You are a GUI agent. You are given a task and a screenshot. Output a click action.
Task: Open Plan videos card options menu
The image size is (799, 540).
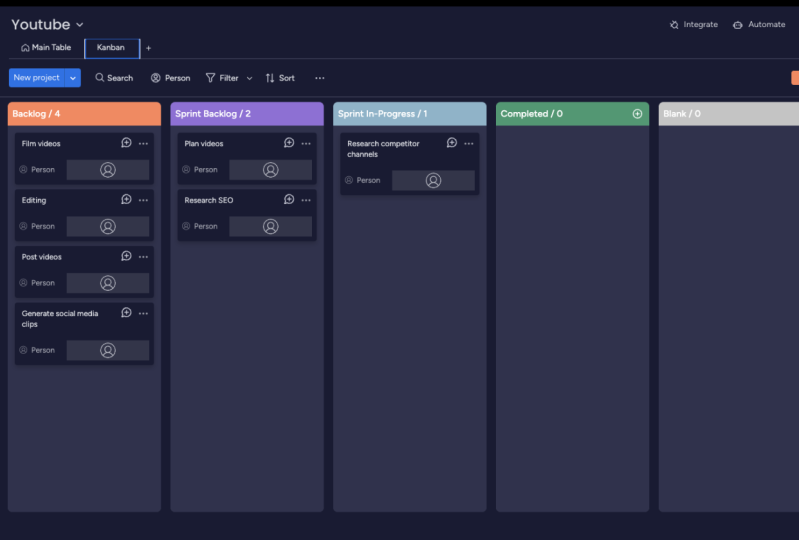tap(306, 144)
